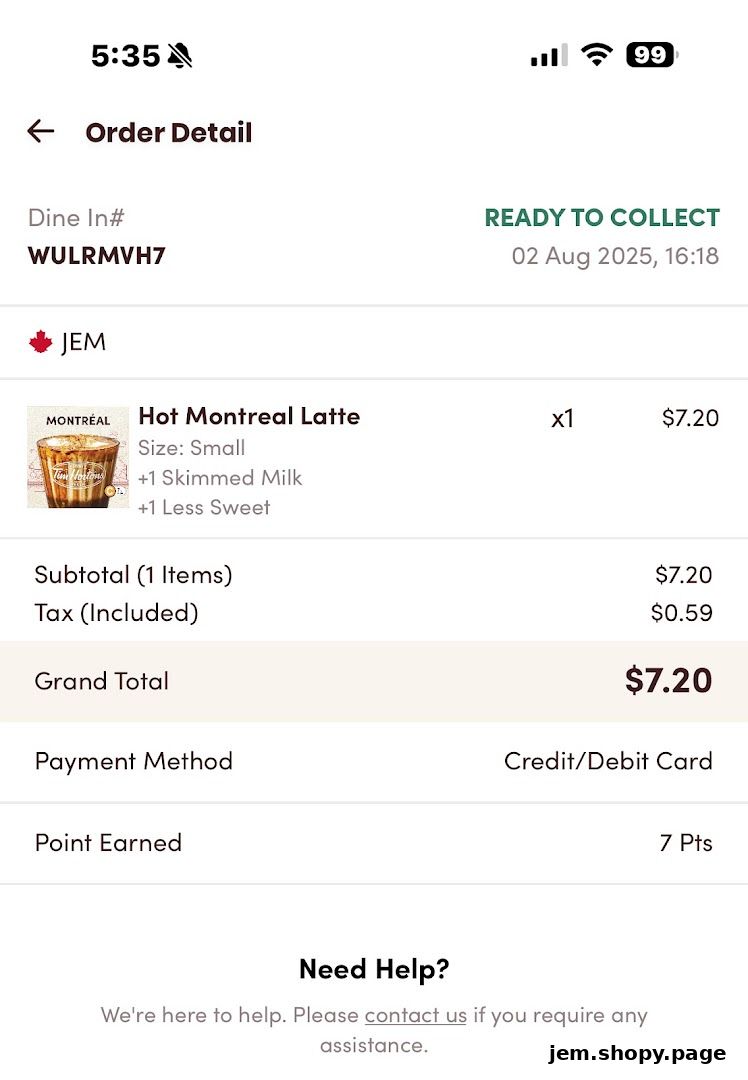Screen dimensions: 748x1080
Task: Select the READY TO COLLECT status label
Action: point(601,217)
